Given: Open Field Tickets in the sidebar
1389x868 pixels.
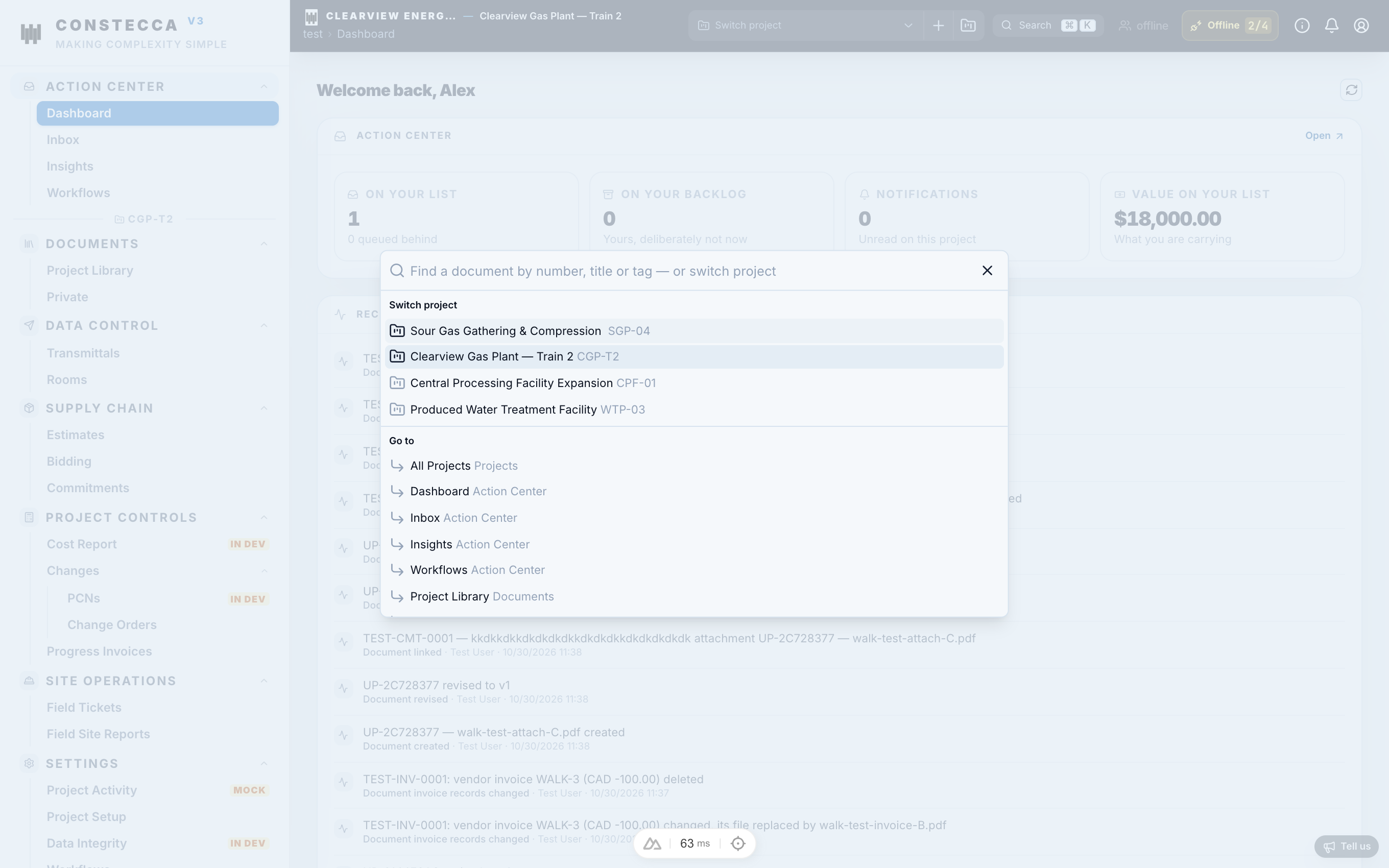Looking at the screenshot, I should point(157,707).
